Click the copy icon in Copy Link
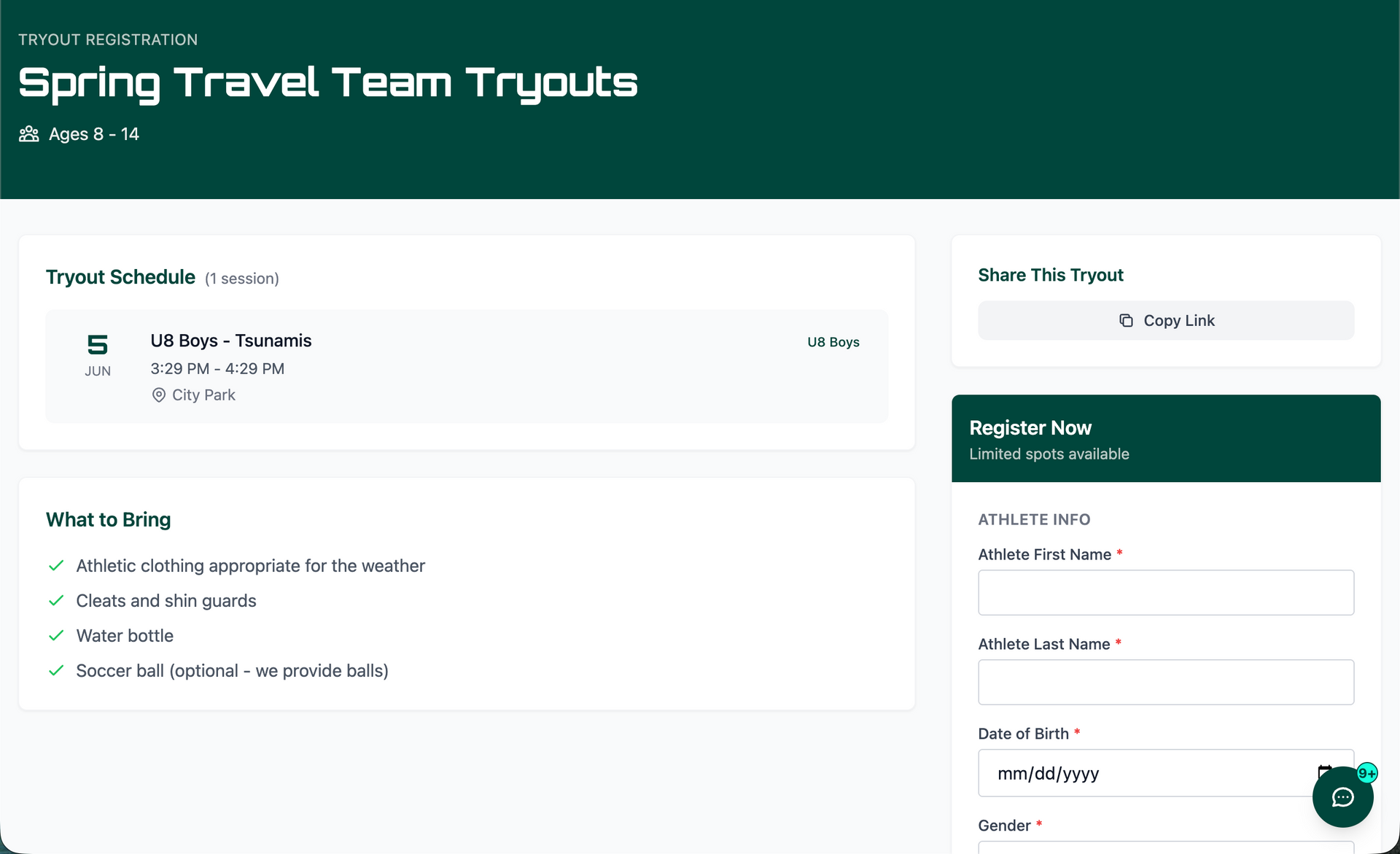Screen dimensions: 1400x854 [x=1126, y=321]
